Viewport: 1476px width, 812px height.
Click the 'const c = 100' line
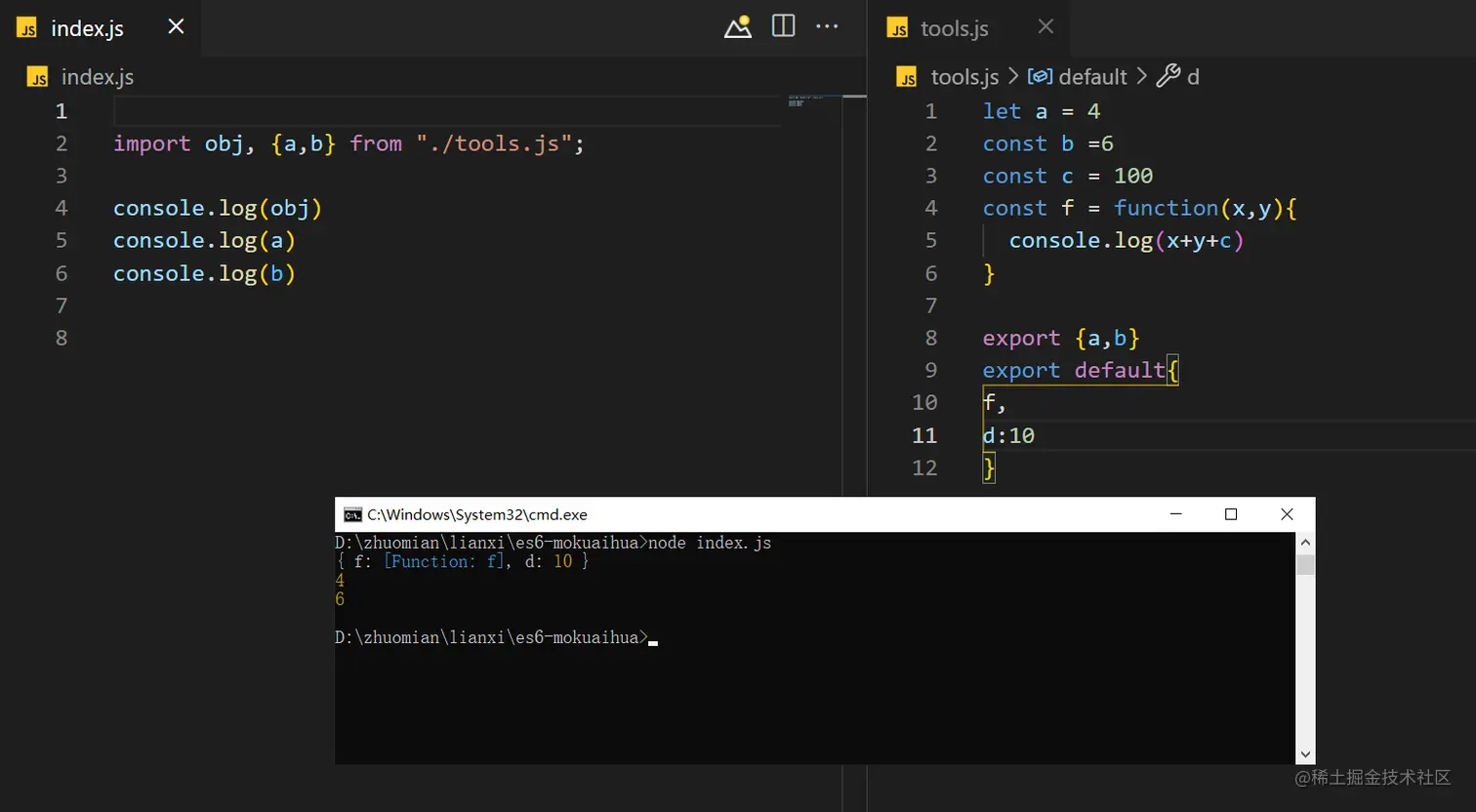tap(1068, 176)
